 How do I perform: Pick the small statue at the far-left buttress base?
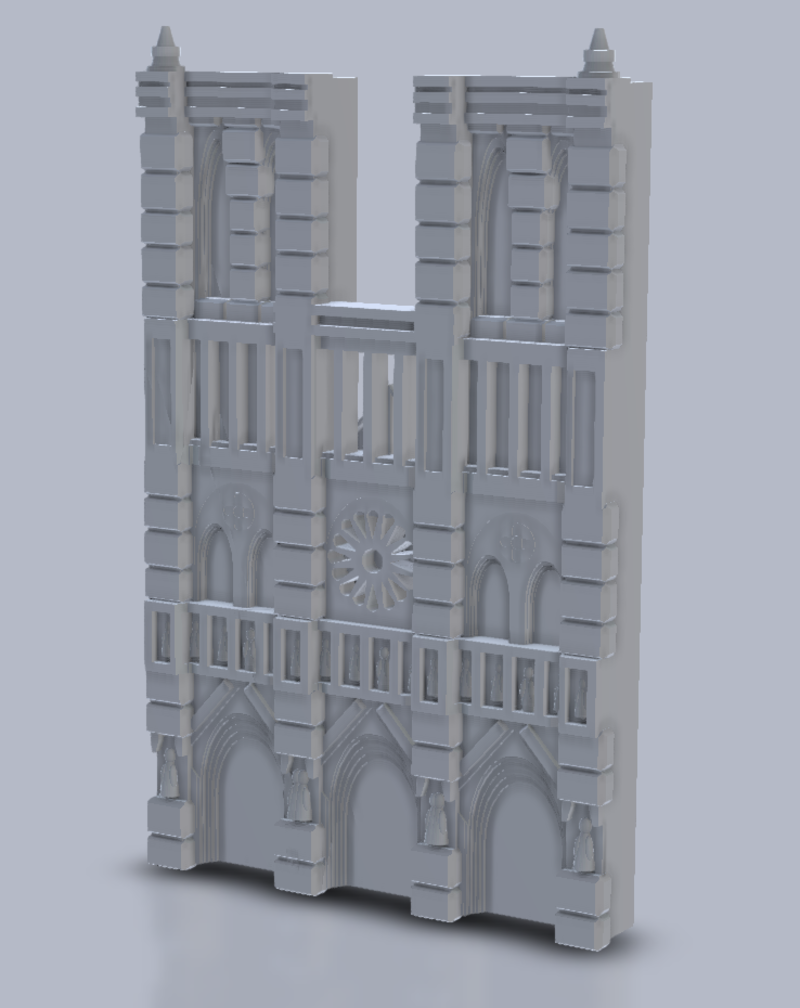point(170,773)
